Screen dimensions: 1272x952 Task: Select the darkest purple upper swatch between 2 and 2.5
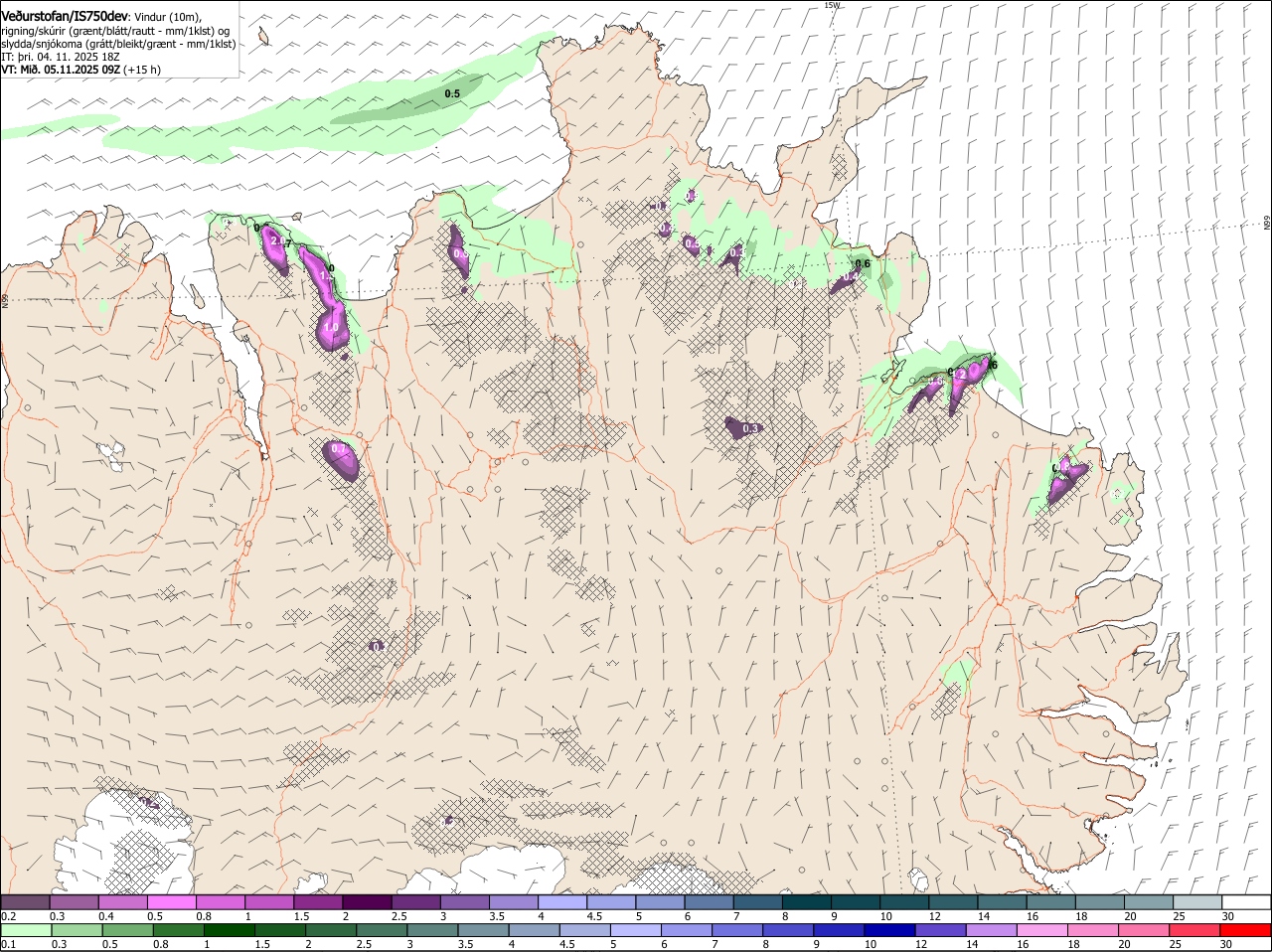[x=368, y=902]
